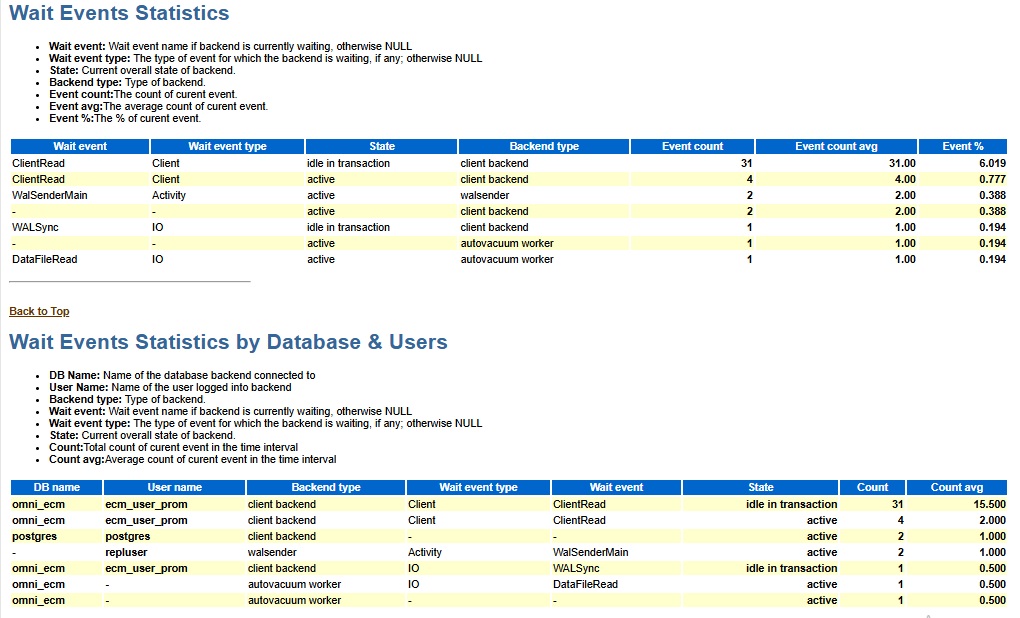Click the State header in the top table
Image resolution: width=1020 pixels, height=618 pixels.
coord(381,146)
